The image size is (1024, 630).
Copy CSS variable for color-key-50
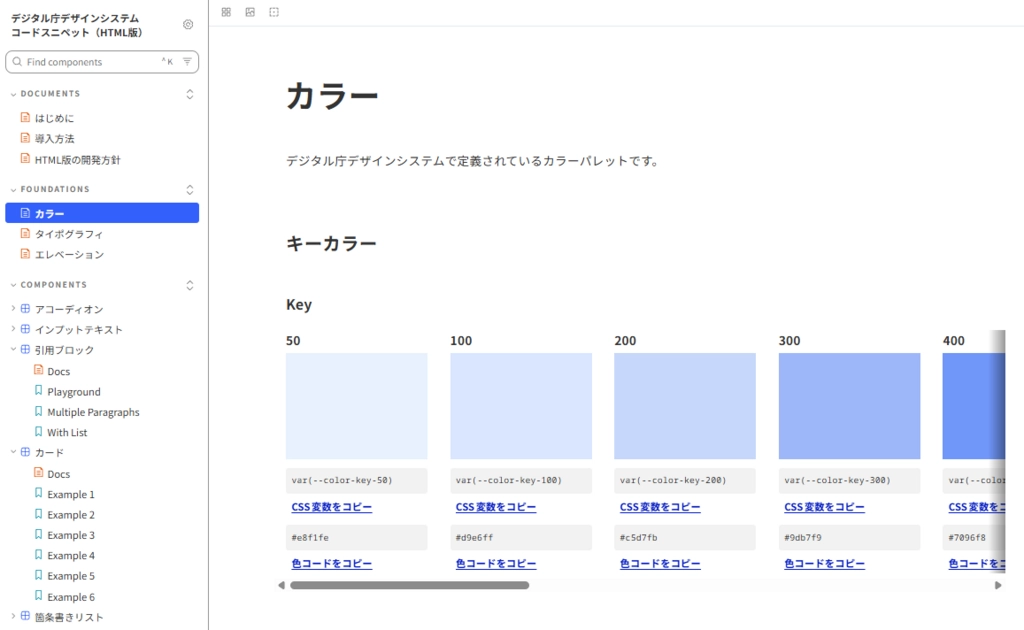click(x=332, y=507)
